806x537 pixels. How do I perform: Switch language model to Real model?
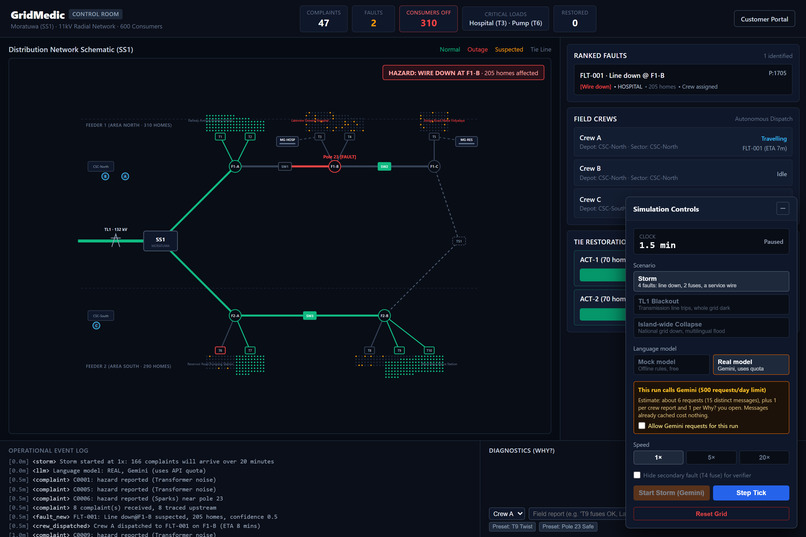coord(751,365)
